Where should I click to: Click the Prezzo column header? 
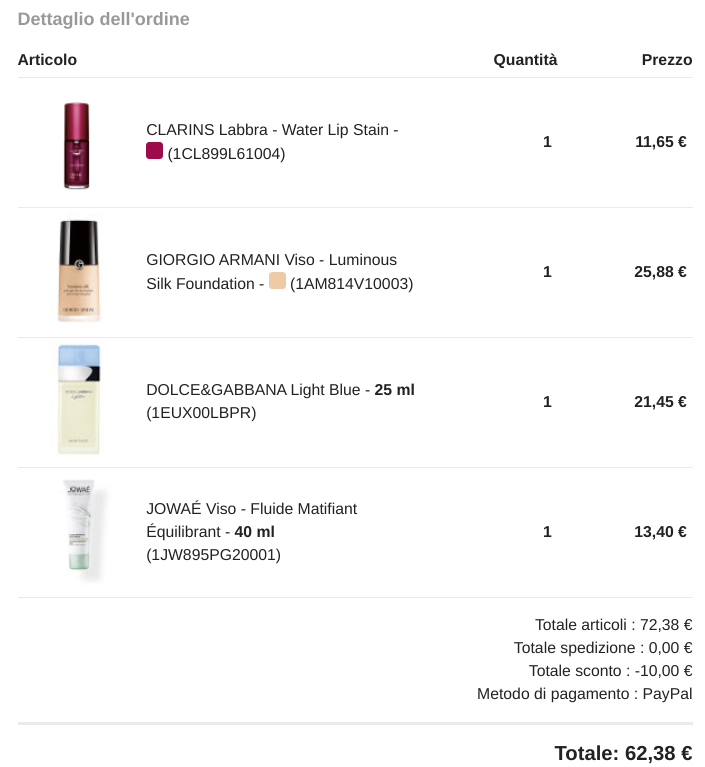667,60
